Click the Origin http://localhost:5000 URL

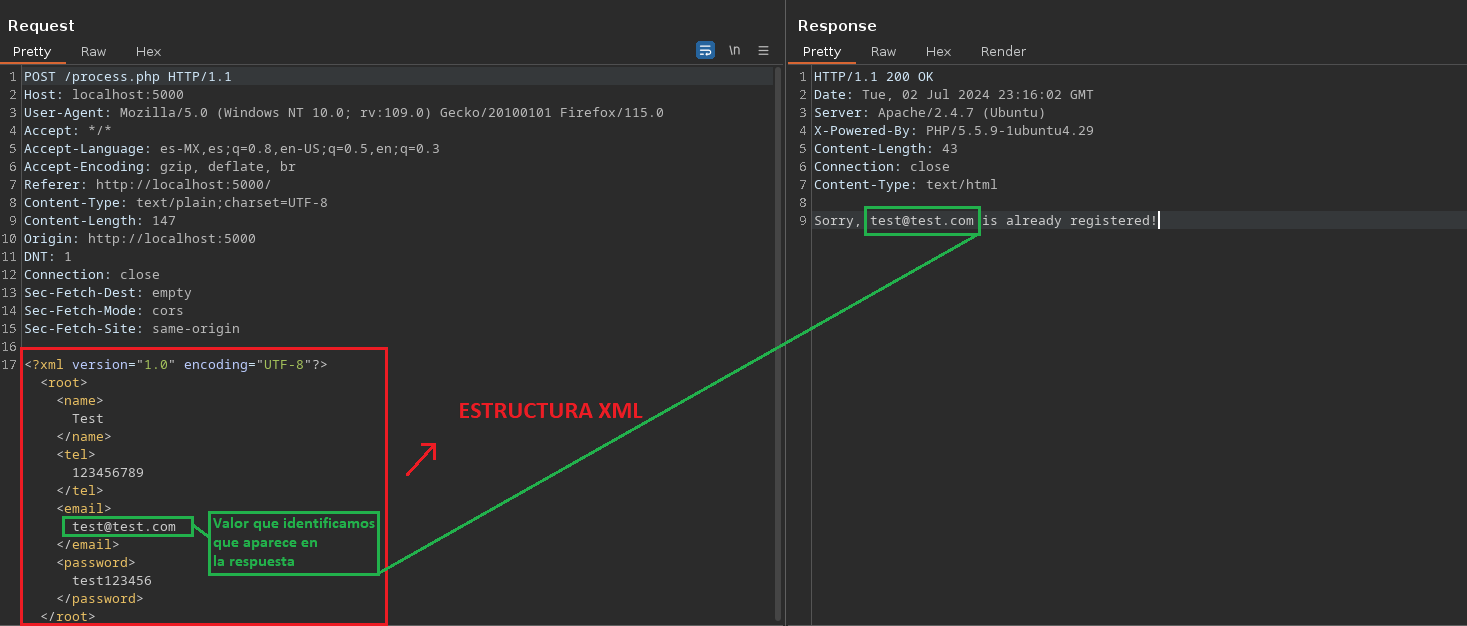[x=171, y=239]
